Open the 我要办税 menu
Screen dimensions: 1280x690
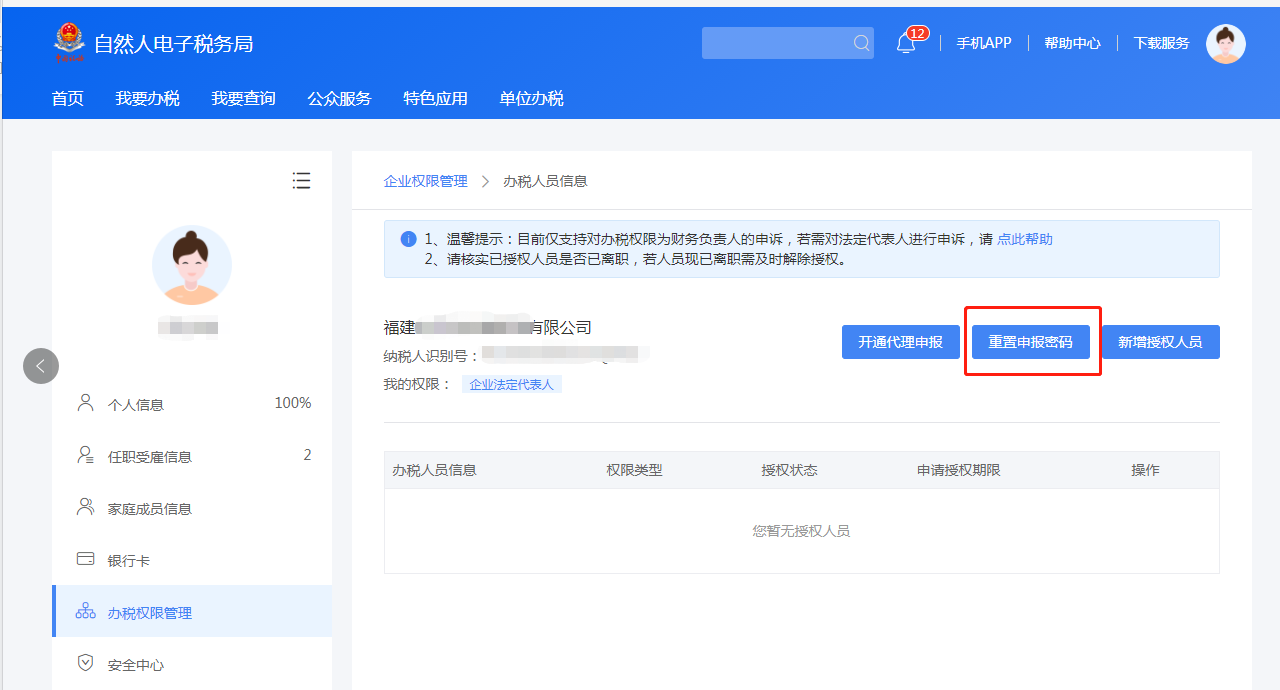[147, 98]
